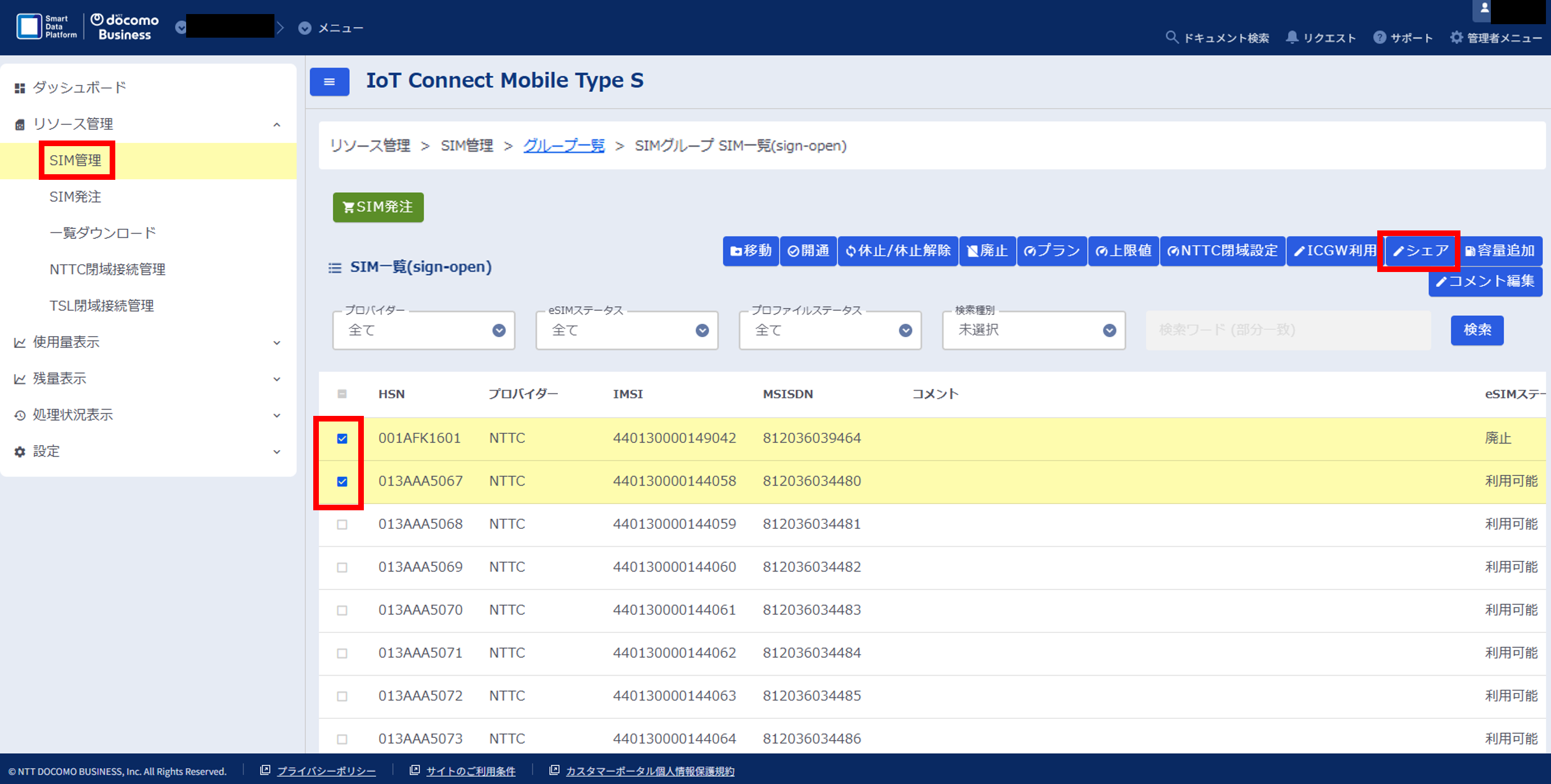Click the 移動 move action icon
Viewport: 1551px width, 784px height.
[736, 251]
